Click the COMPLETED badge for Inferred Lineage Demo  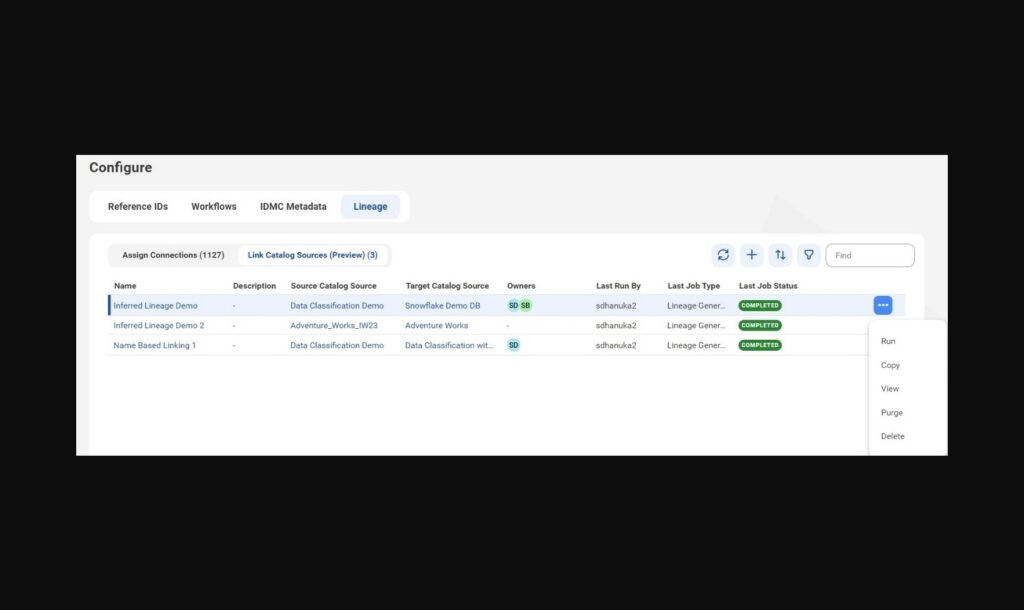click(x=760, y=306)
